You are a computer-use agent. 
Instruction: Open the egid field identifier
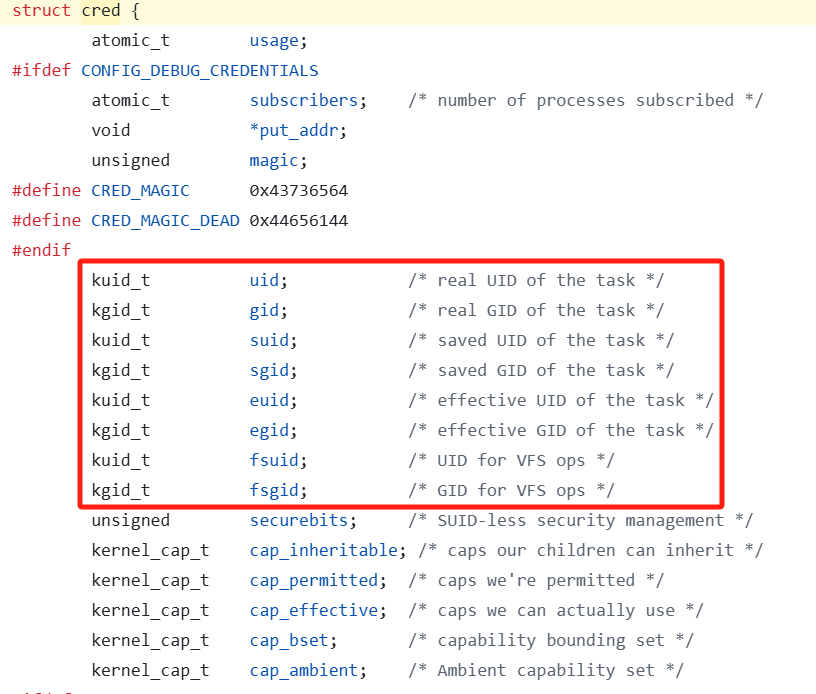pyautogui.click(x=269, y=430)
